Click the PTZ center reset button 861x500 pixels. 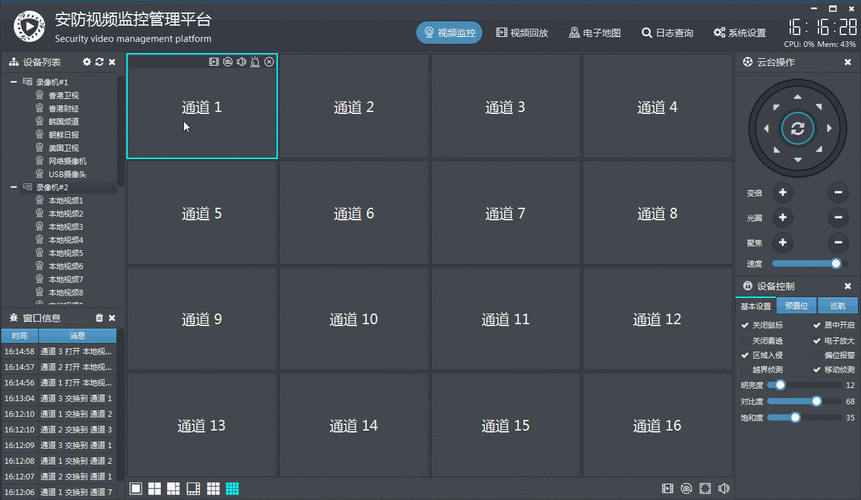[797, 128]
